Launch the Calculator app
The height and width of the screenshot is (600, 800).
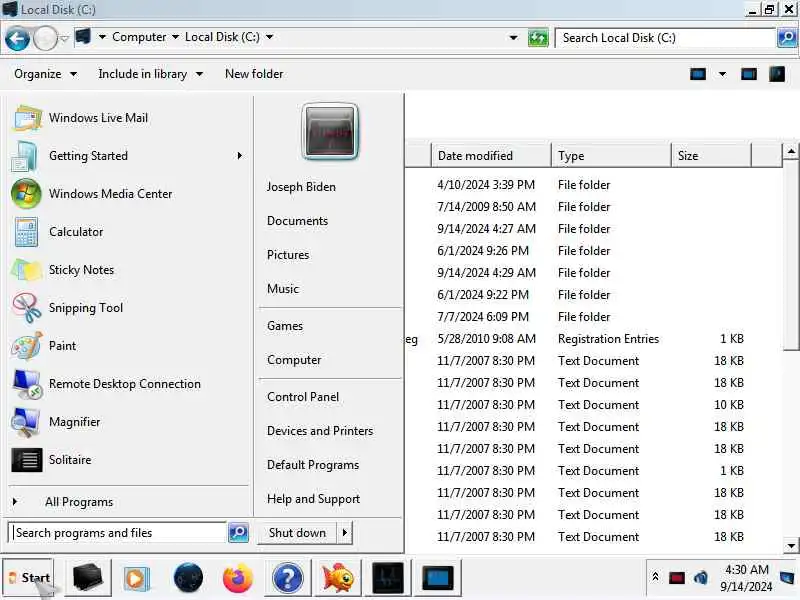[128, 232]
